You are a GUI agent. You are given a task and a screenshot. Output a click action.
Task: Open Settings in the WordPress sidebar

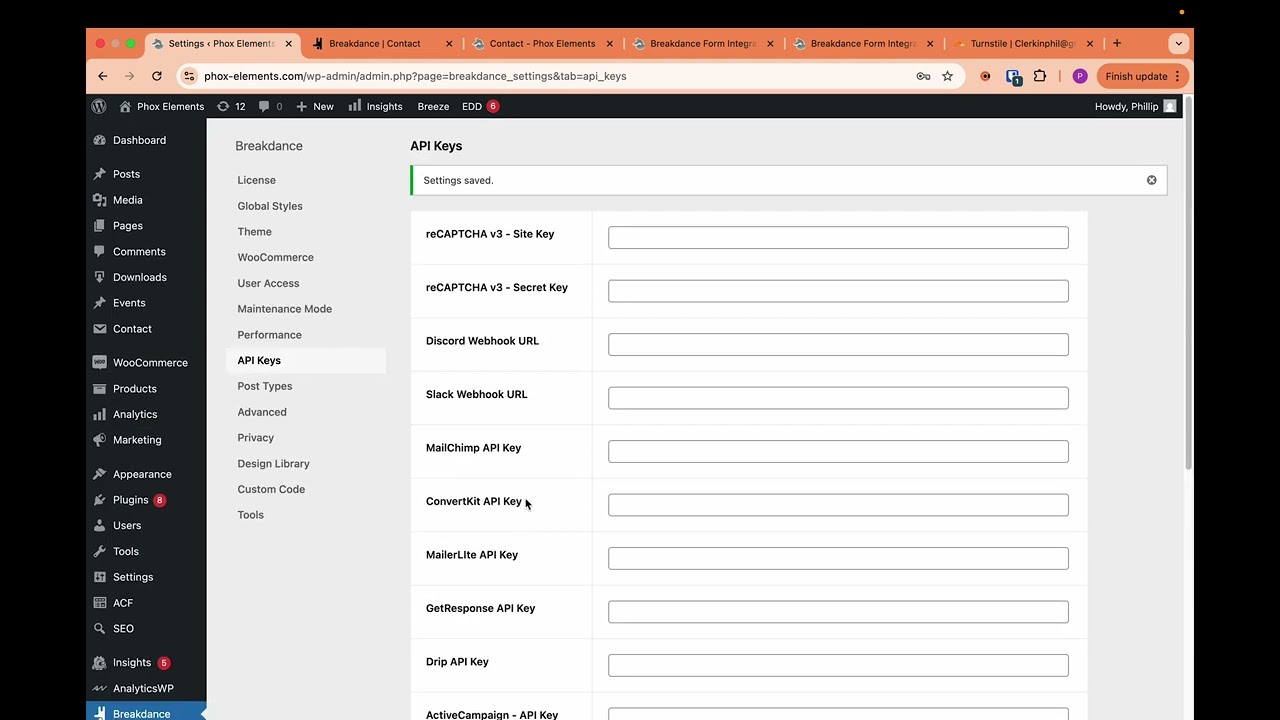[x=133, y=577]
